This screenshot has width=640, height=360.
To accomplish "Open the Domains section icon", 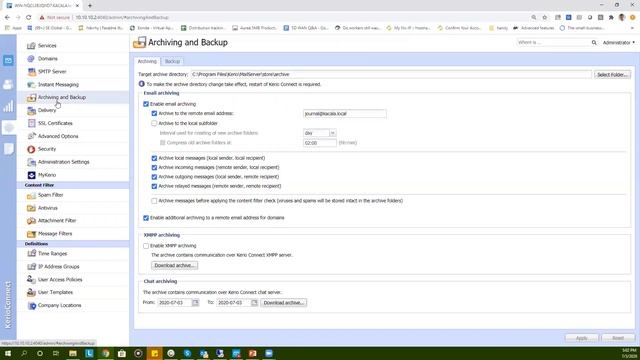I will coord(31,59).
